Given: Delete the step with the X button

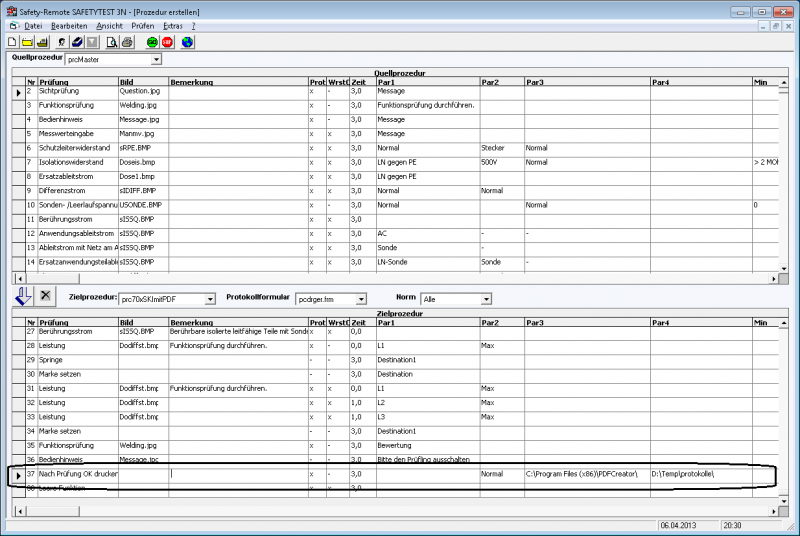Looking at the screenshot, I should pos(45,295).
